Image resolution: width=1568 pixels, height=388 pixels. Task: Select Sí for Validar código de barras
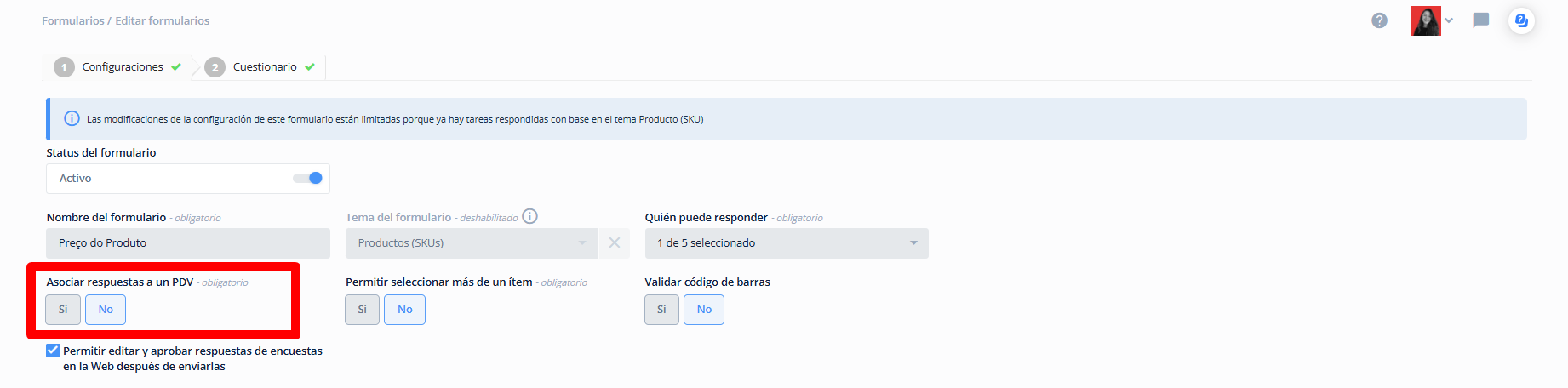pos(661,310)
